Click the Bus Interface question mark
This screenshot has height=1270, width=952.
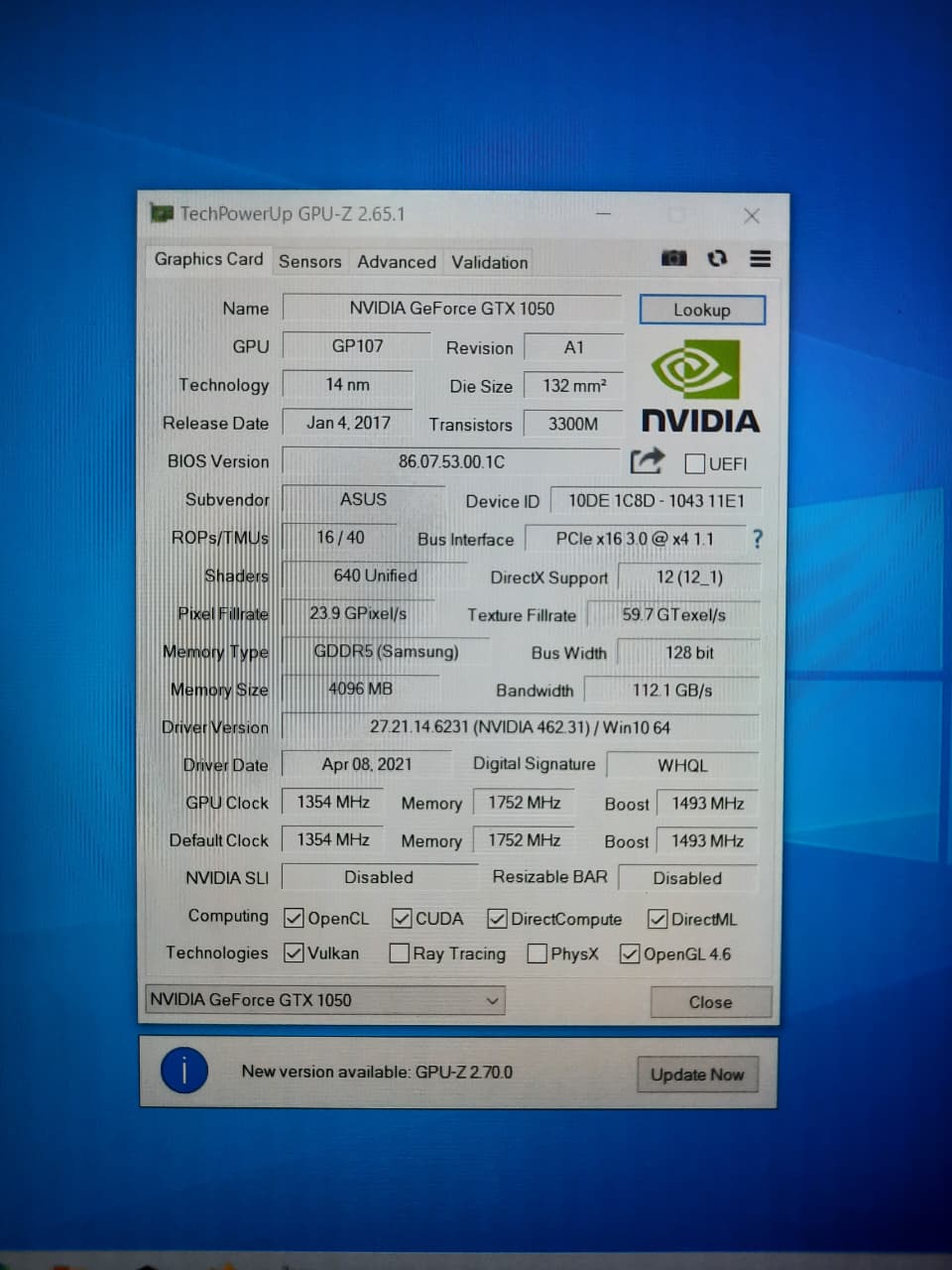pyautogui.click(x=758, y=539)
